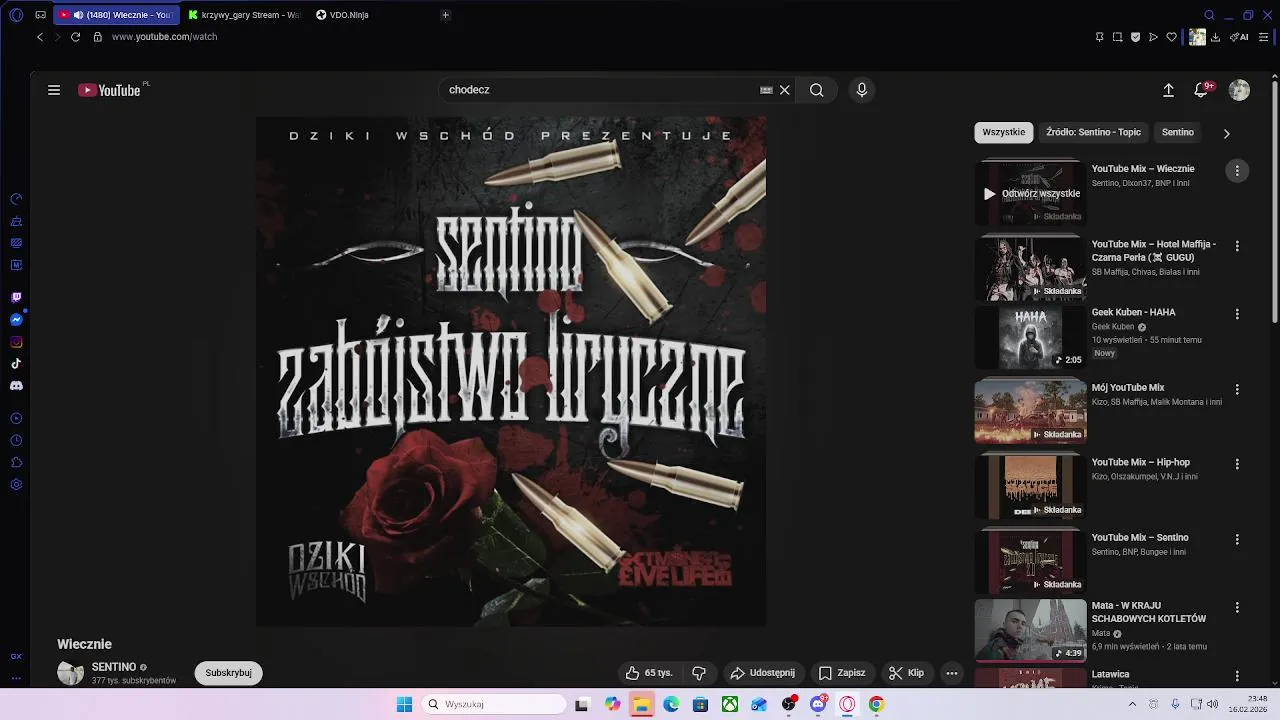
Task: Open YouTube Mix – Sentino title
Action: [1140, 538]
